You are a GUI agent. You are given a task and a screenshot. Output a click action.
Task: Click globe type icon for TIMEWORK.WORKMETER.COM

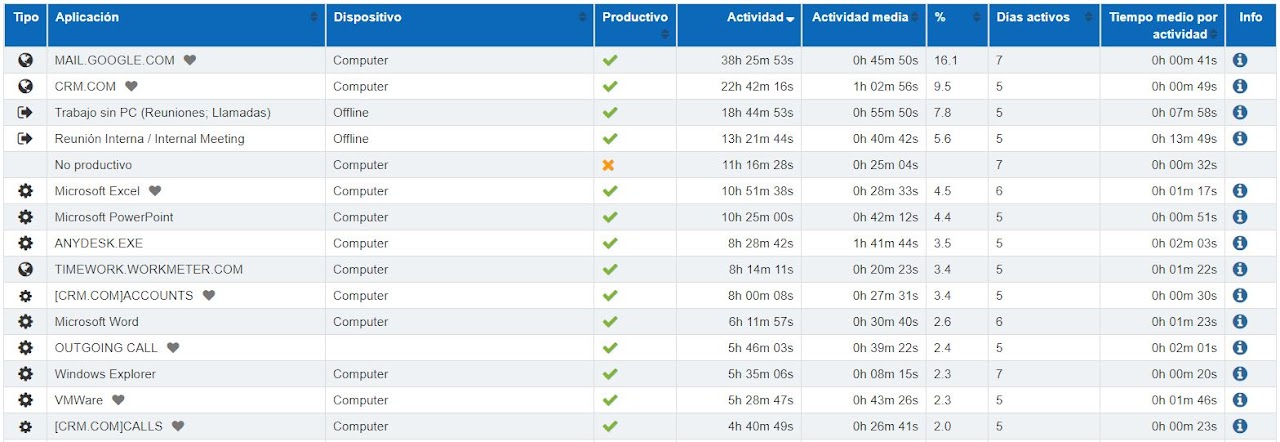click(26, 269)
